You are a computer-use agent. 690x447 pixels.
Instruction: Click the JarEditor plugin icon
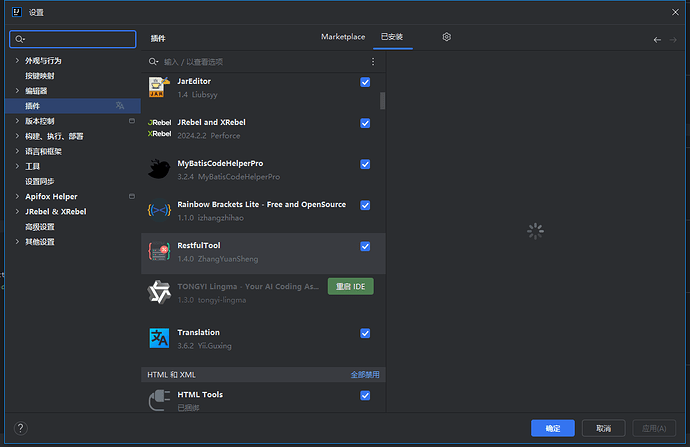(x=159, y=87)
